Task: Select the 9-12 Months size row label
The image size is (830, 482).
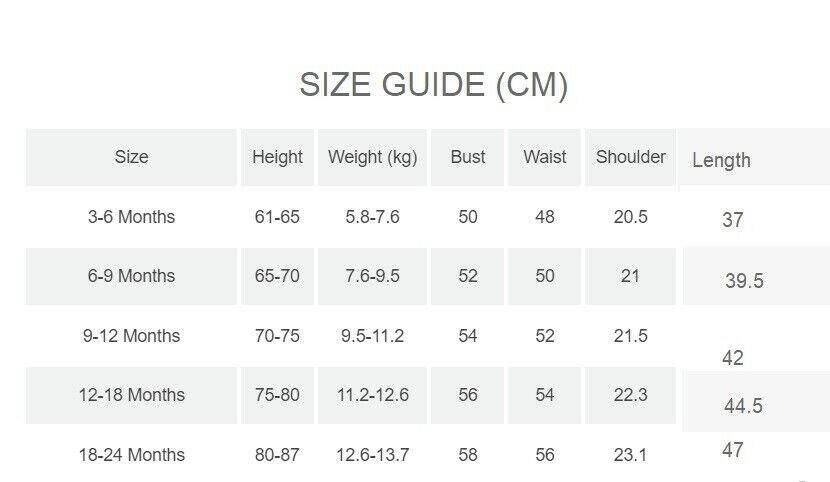Action: (131, 336)
